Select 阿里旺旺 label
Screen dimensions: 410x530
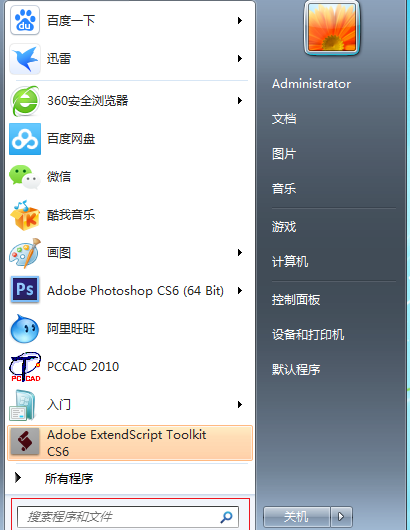[x=71, y=329]
